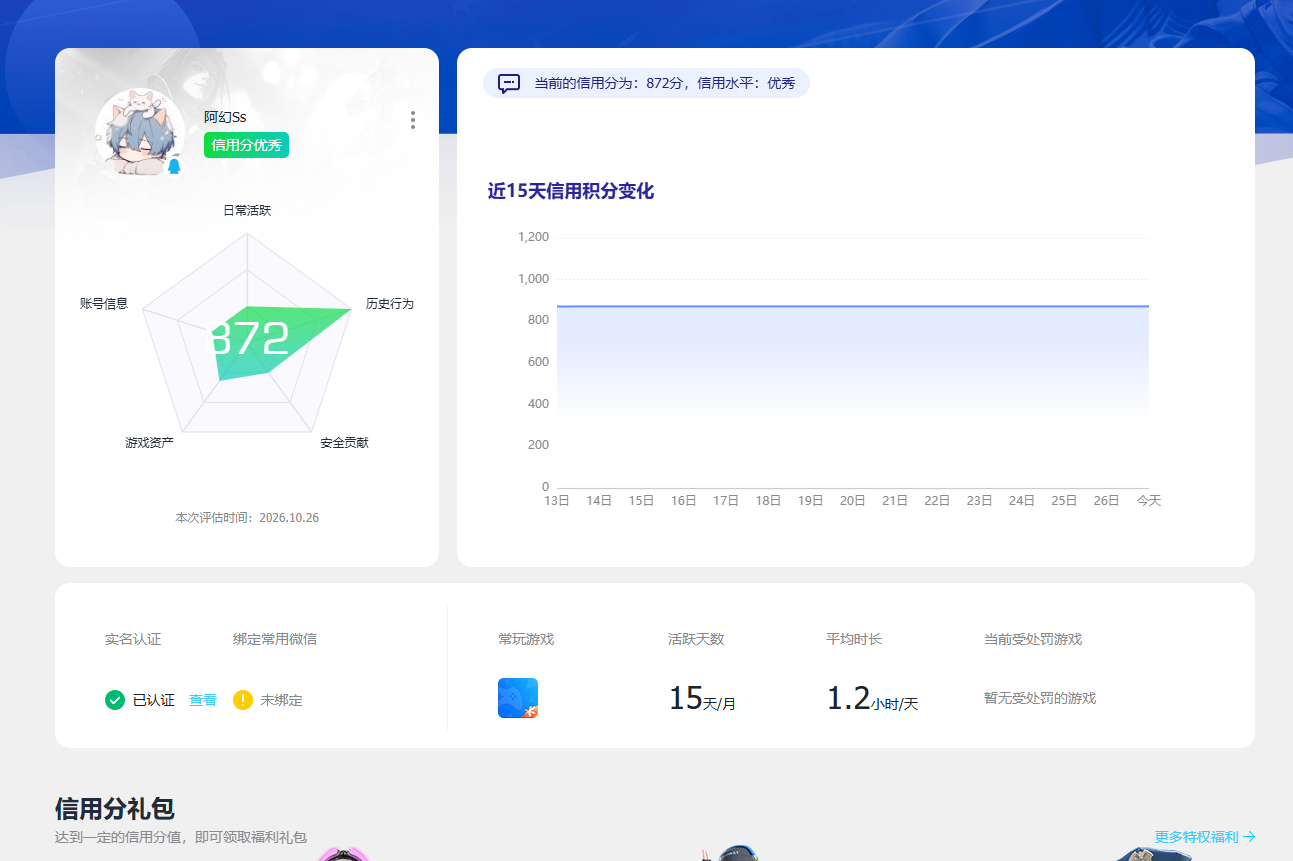1293x861 pixels.
Task: Click the 本次评估时间 date text
Action: coord(247,518)
